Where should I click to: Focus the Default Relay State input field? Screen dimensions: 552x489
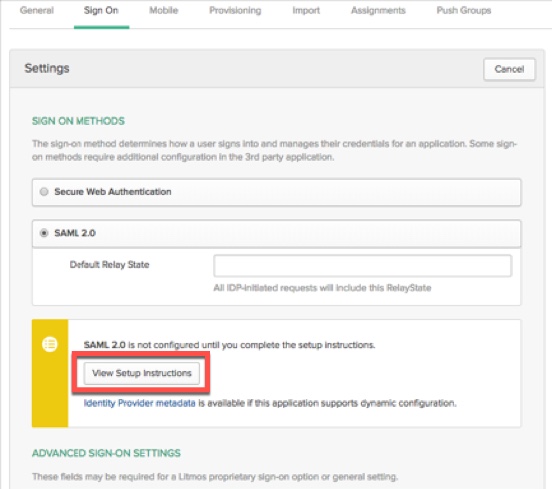point(362,266)
